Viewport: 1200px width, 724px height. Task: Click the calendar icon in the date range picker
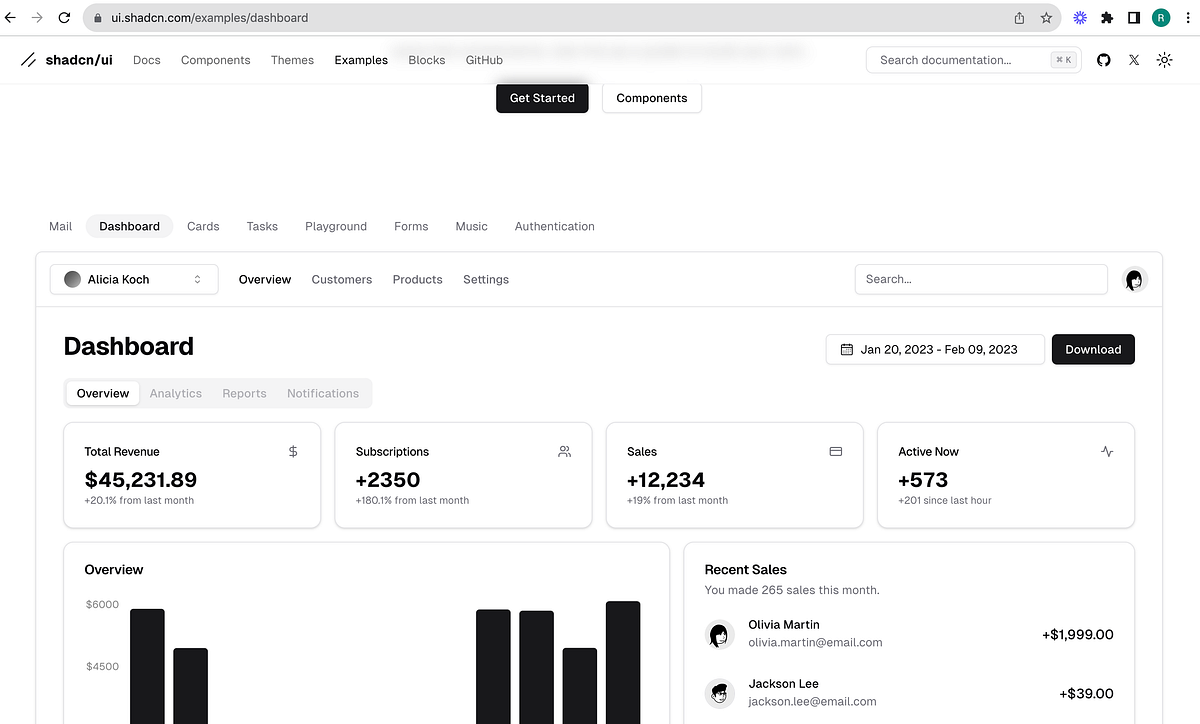pos(846,349)
